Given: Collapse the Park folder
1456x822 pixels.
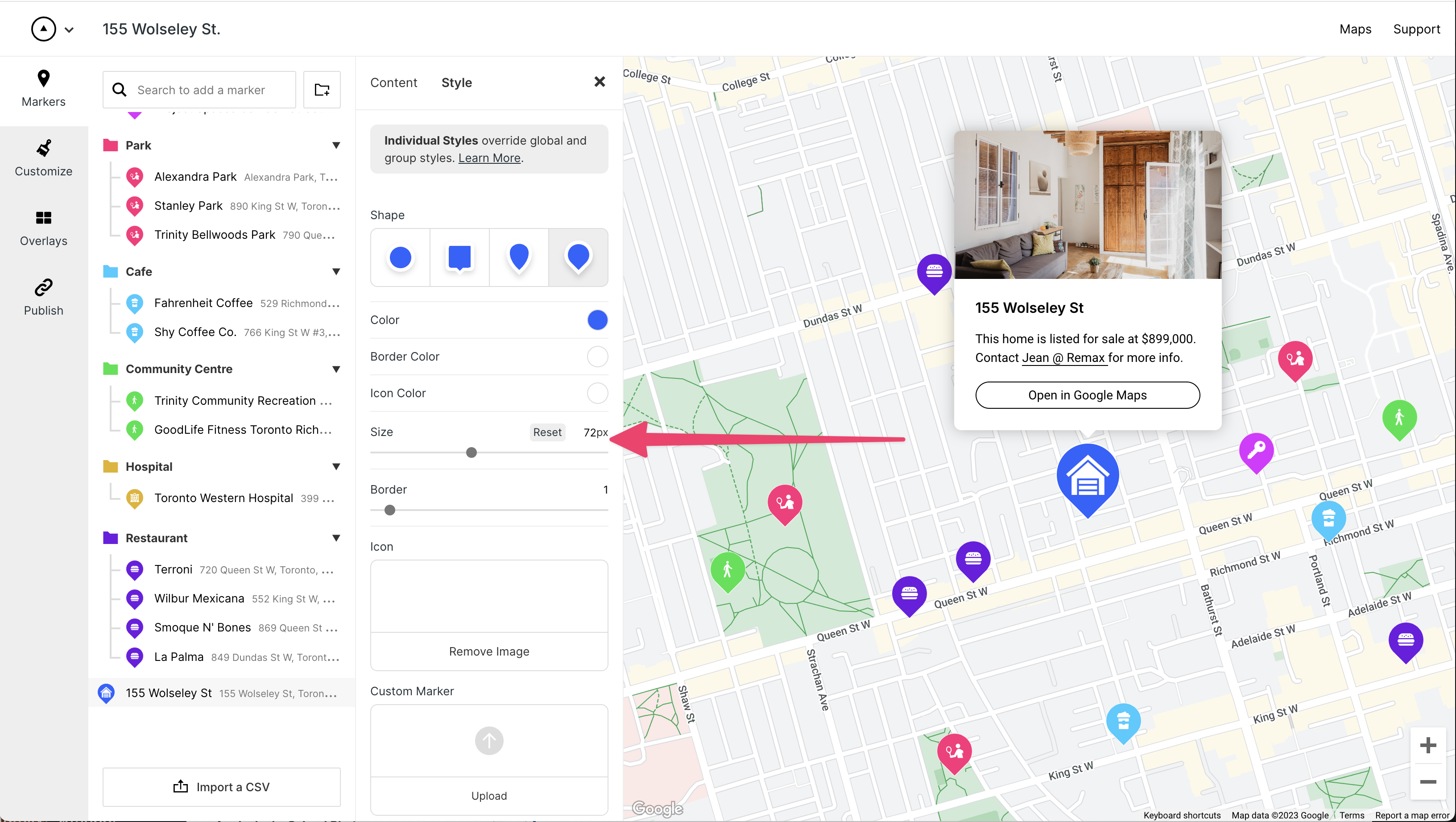Looking at the screenshot, I should pos(336,145).
